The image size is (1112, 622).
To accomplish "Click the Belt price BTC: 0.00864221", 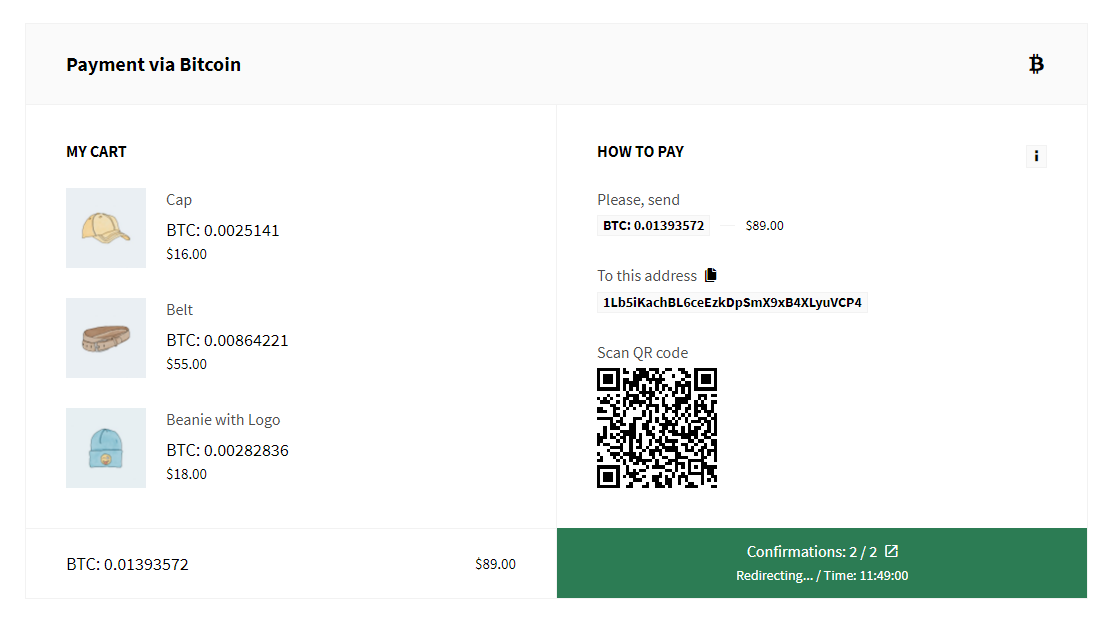I will click(227, 340).
